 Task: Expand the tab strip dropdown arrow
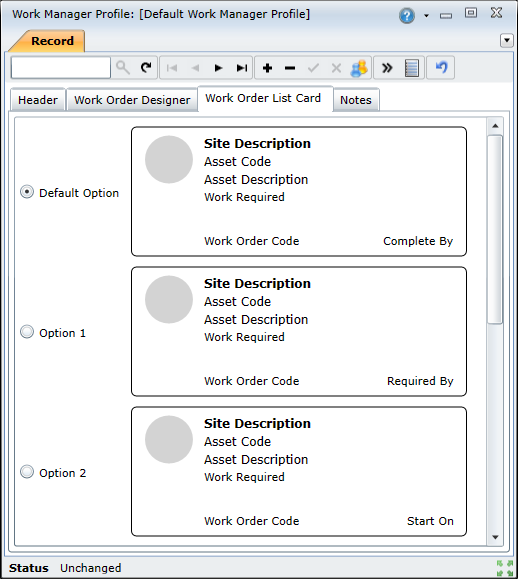(507, 40)
